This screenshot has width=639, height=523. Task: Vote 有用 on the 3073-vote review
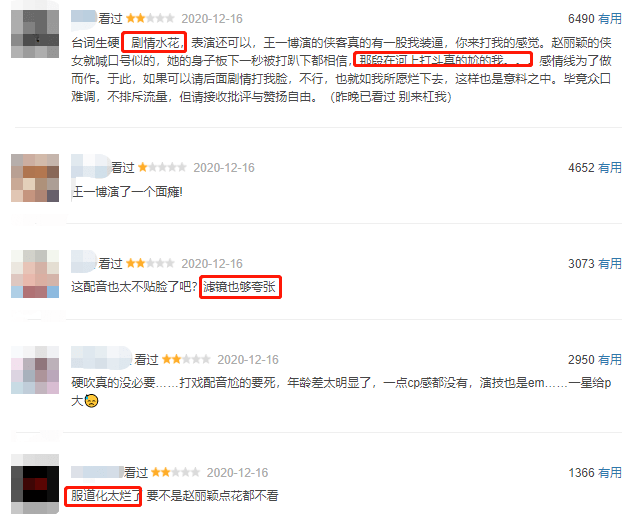tap(610, 264)
